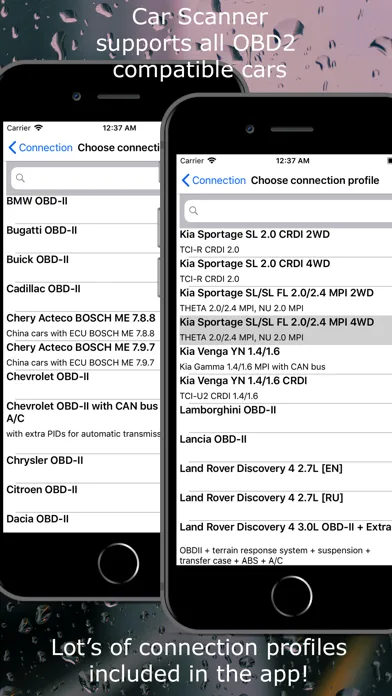
Task: Go back to Connection on left phone
Action: point(40,147)
